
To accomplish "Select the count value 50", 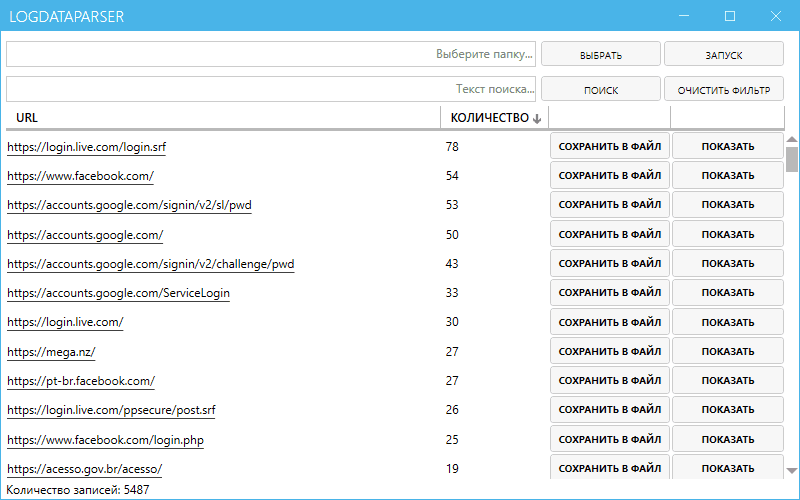I will click(452, 235).
